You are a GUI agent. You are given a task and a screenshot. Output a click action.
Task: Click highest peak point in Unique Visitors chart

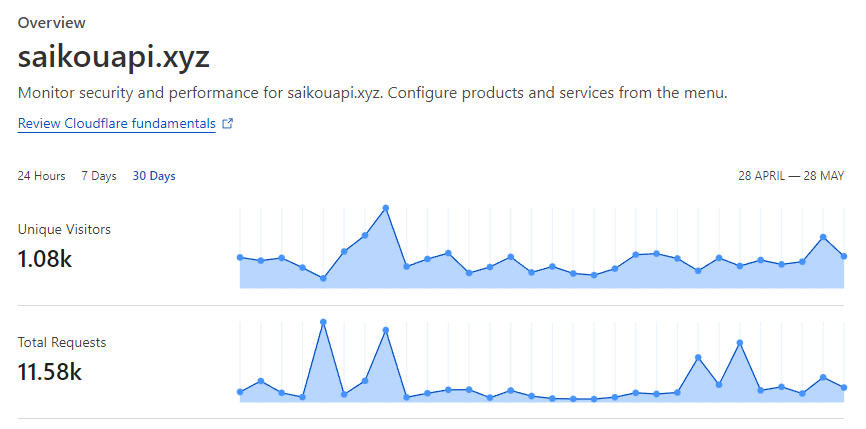point(386,208)
